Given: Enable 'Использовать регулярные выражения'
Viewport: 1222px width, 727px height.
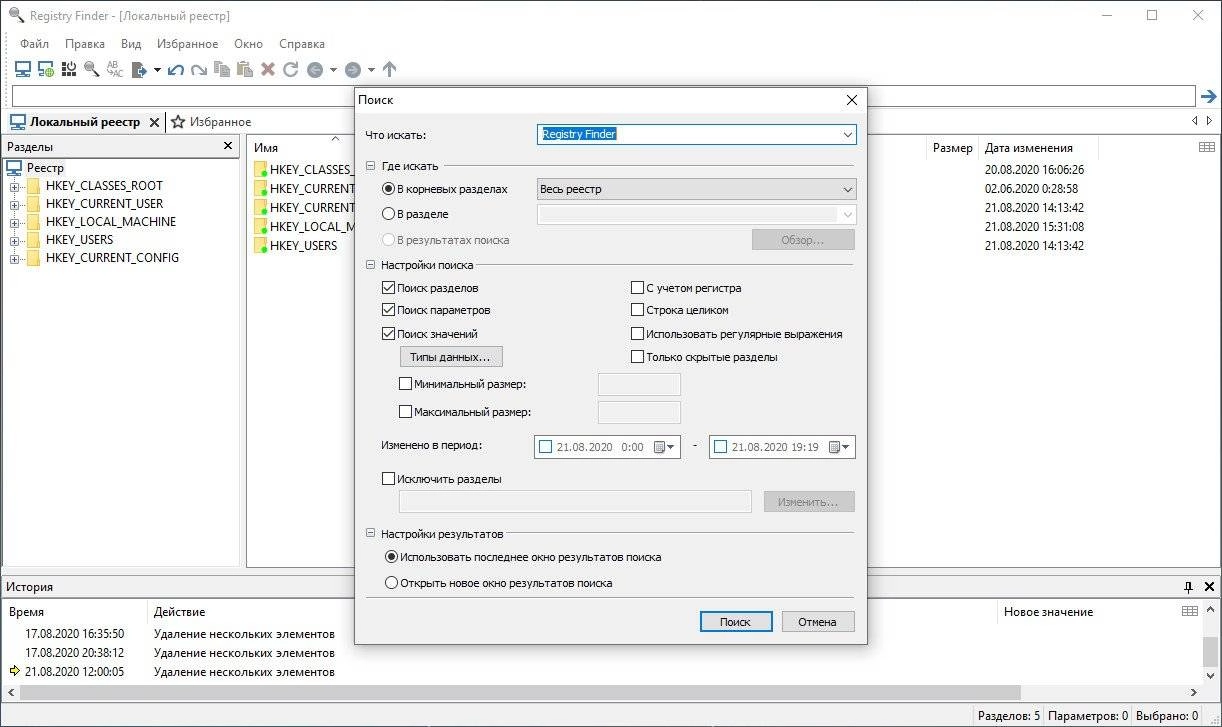Looking at the screenshot, I should [637, 334].
